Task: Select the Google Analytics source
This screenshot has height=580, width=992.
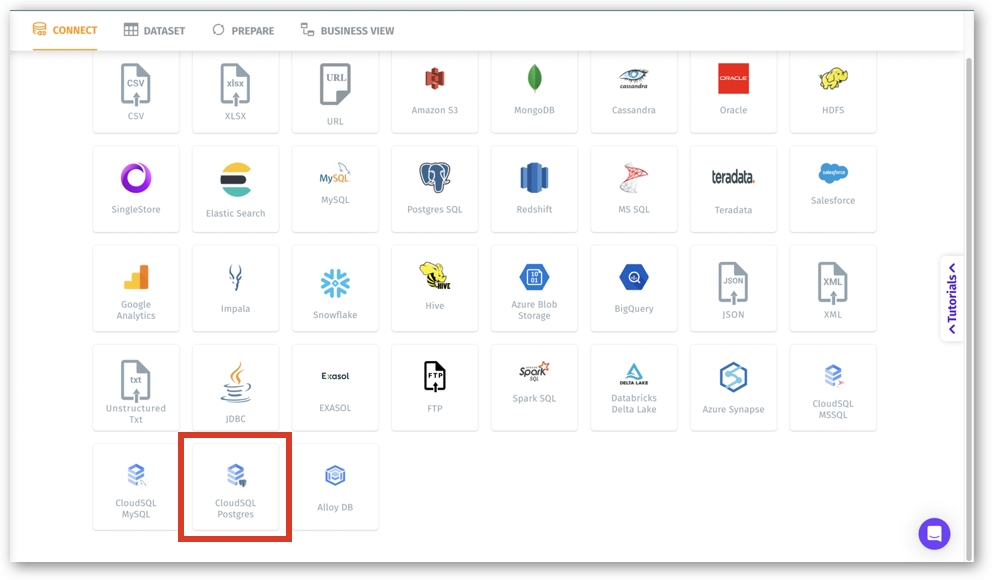Action: tap(136, 289)
